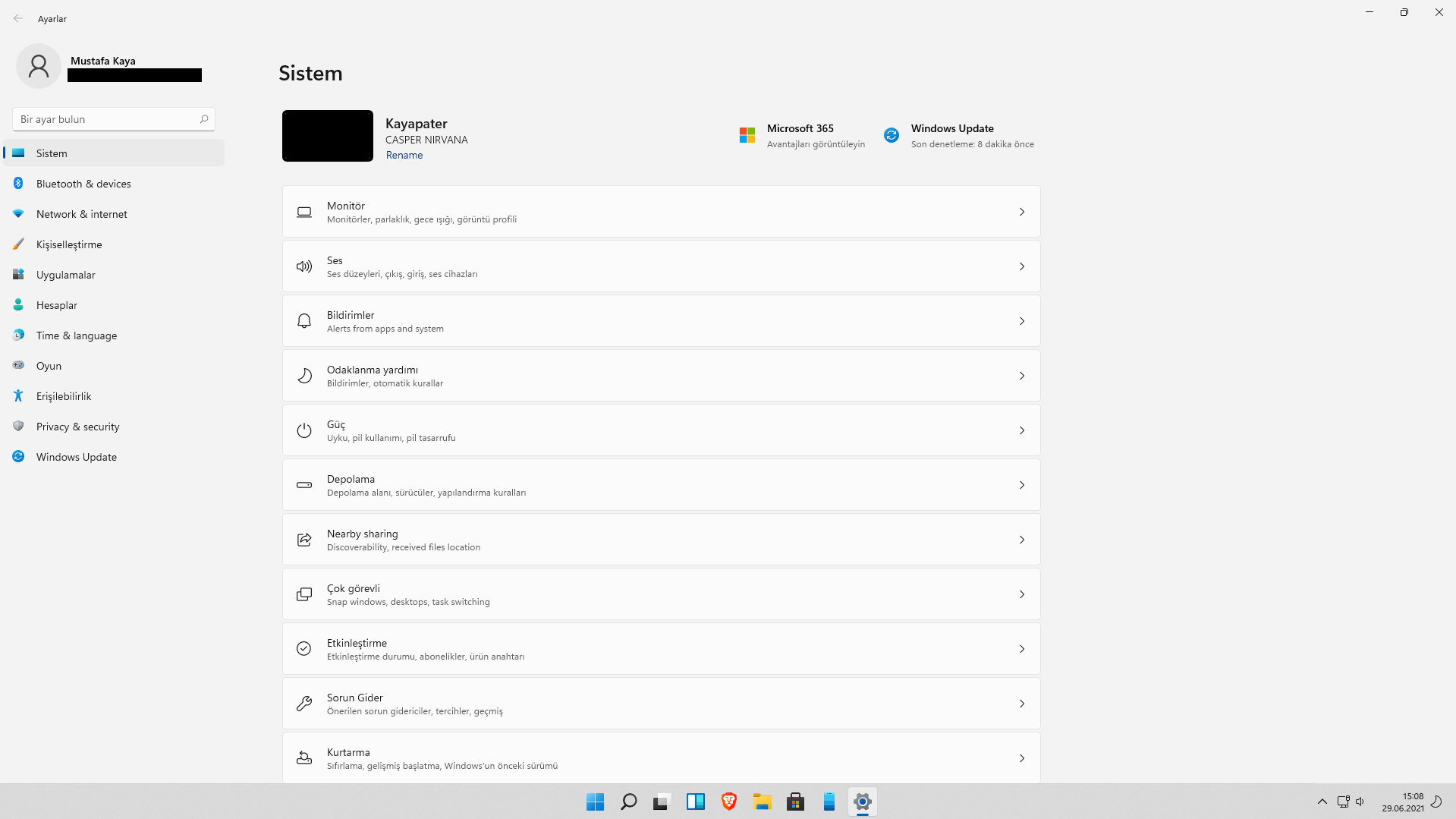This screenshot has height=819, width=1456.
Task: Click the Microsoft 365 logo
Action: (x=747, y=135)
